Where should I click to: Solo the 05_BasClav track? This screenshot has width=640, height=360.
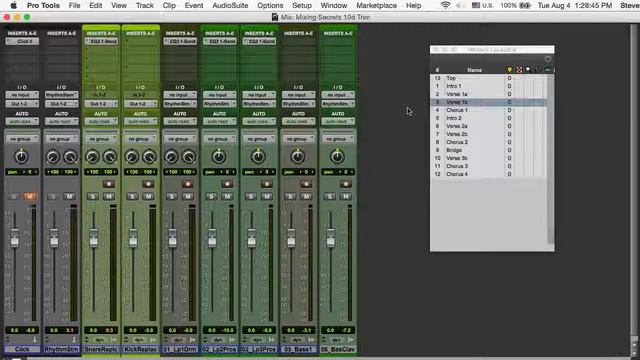[x=330, y=197]
